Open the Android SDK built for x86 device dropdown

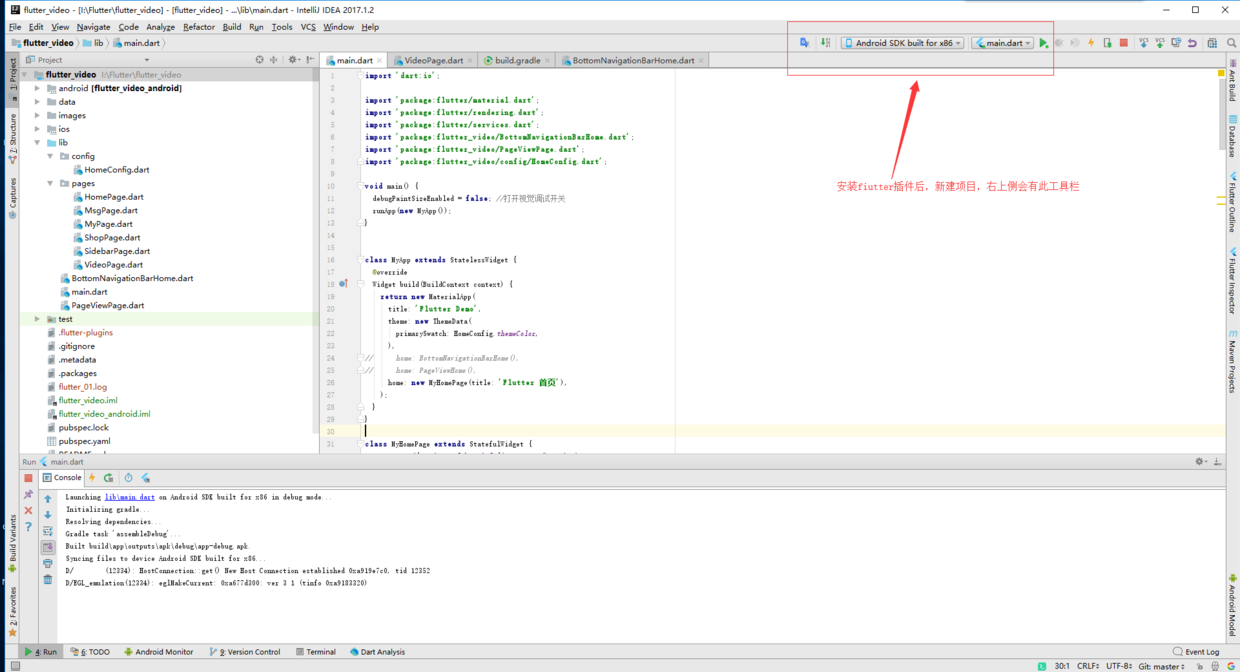coord(903,43)
